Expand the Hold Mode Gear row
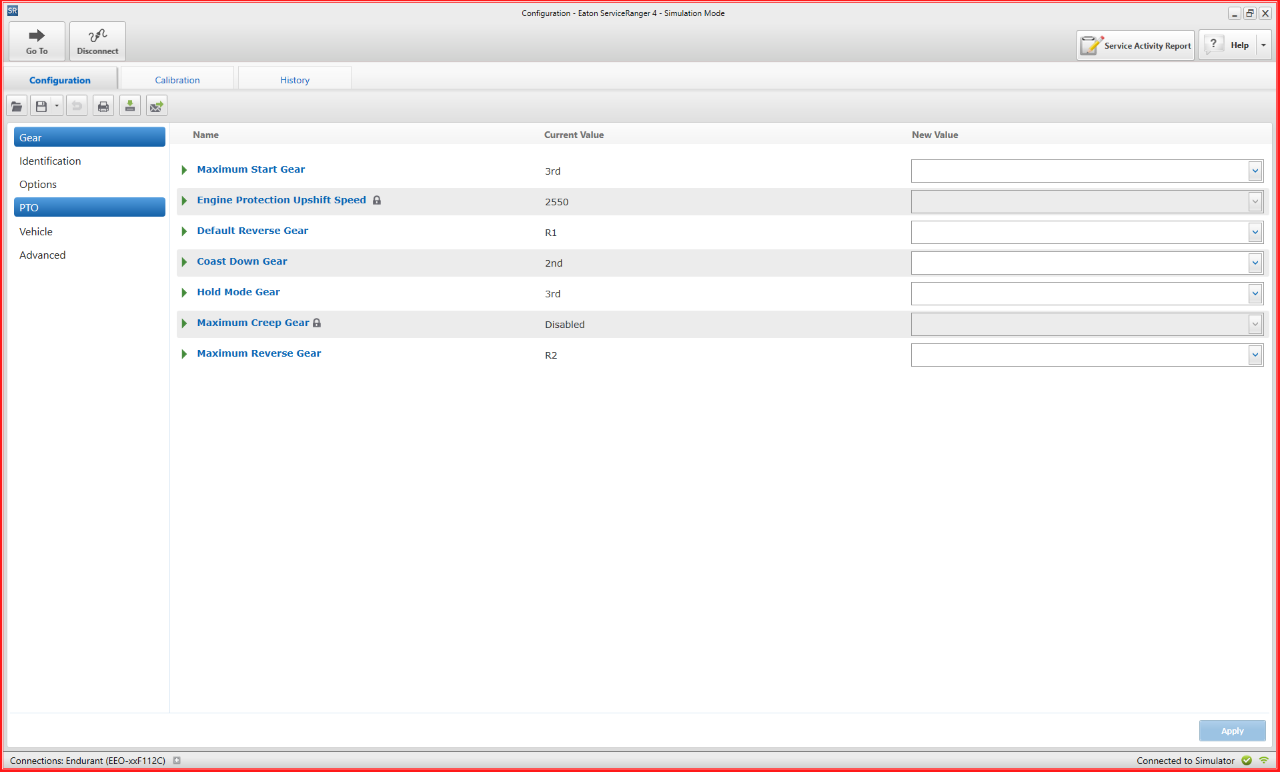 [x=184, y=293]
